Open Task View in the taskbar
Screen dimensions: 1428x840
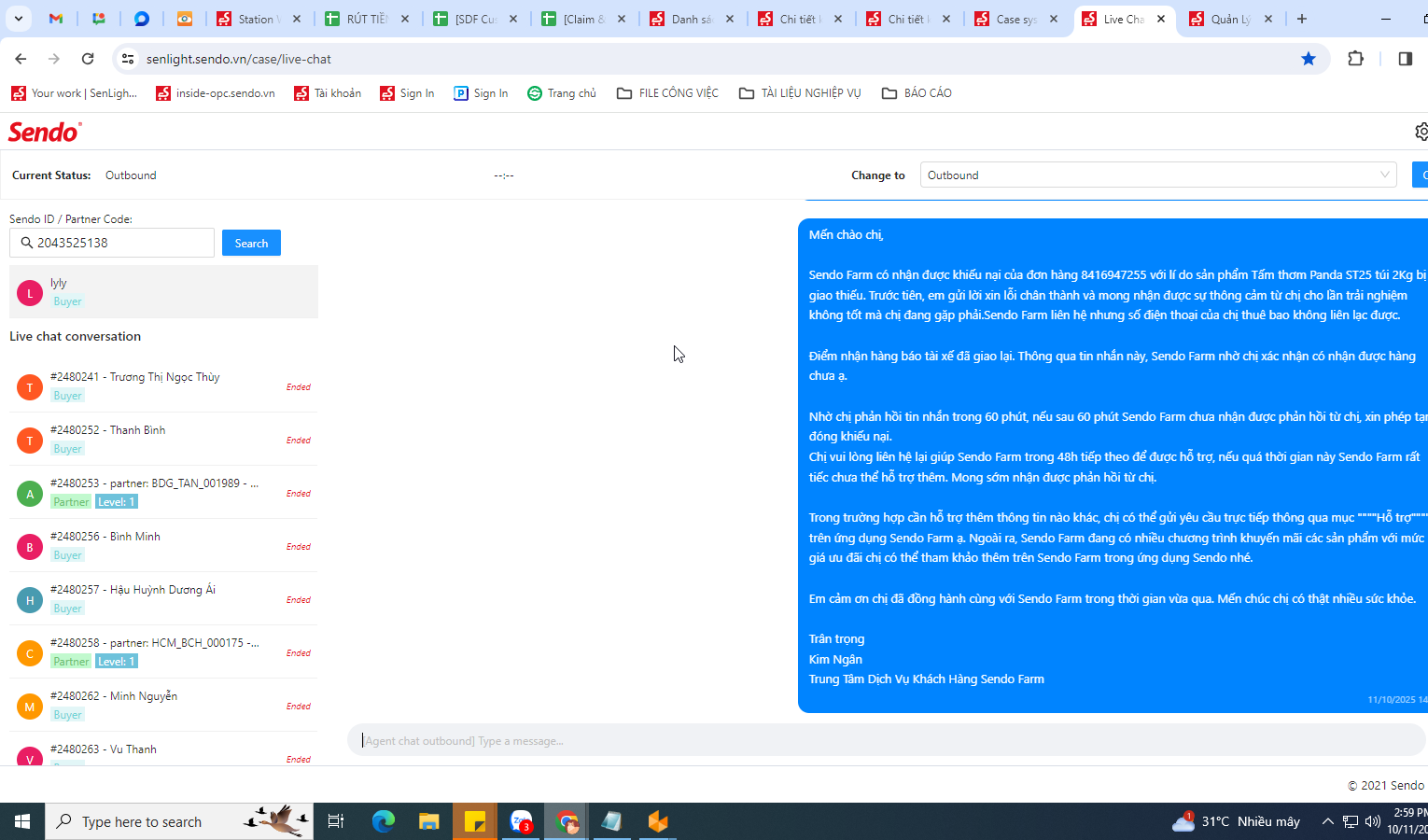(336, 821)
